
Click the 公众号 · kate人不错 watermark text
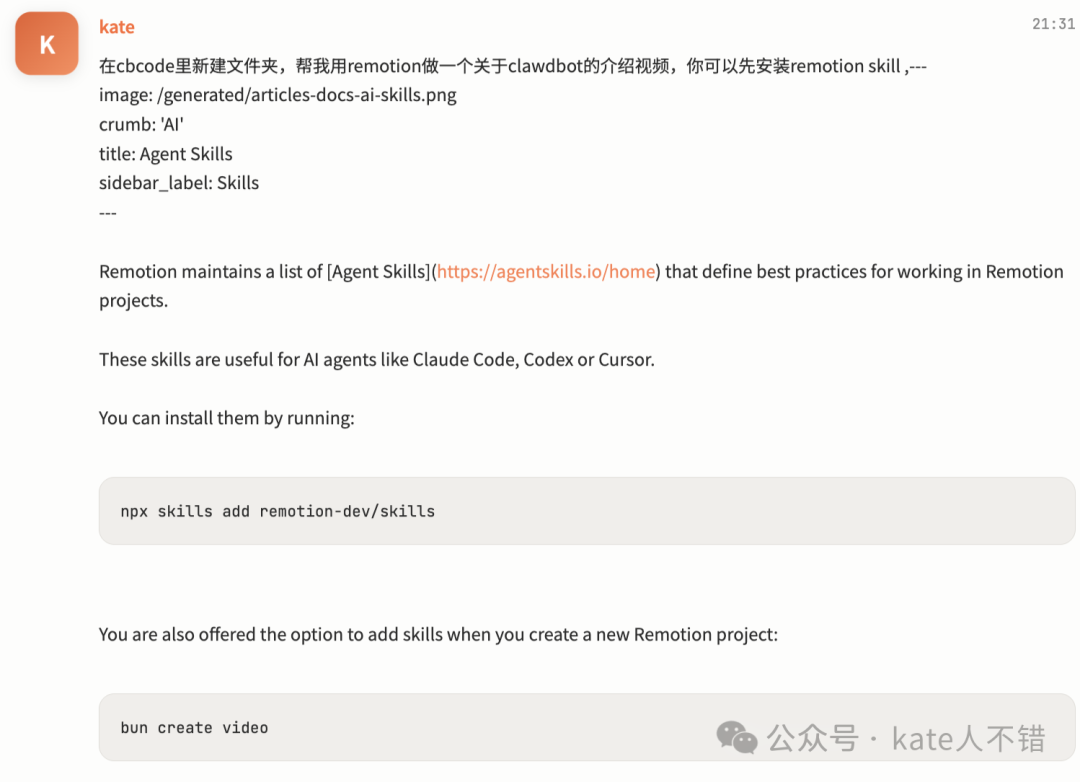[x=905, y=738]
